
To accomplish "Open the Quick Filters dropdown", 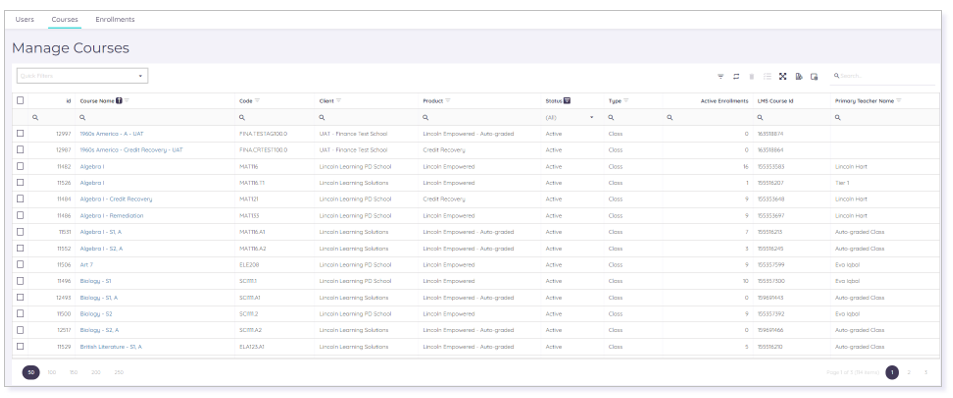I will pos(83,76).
